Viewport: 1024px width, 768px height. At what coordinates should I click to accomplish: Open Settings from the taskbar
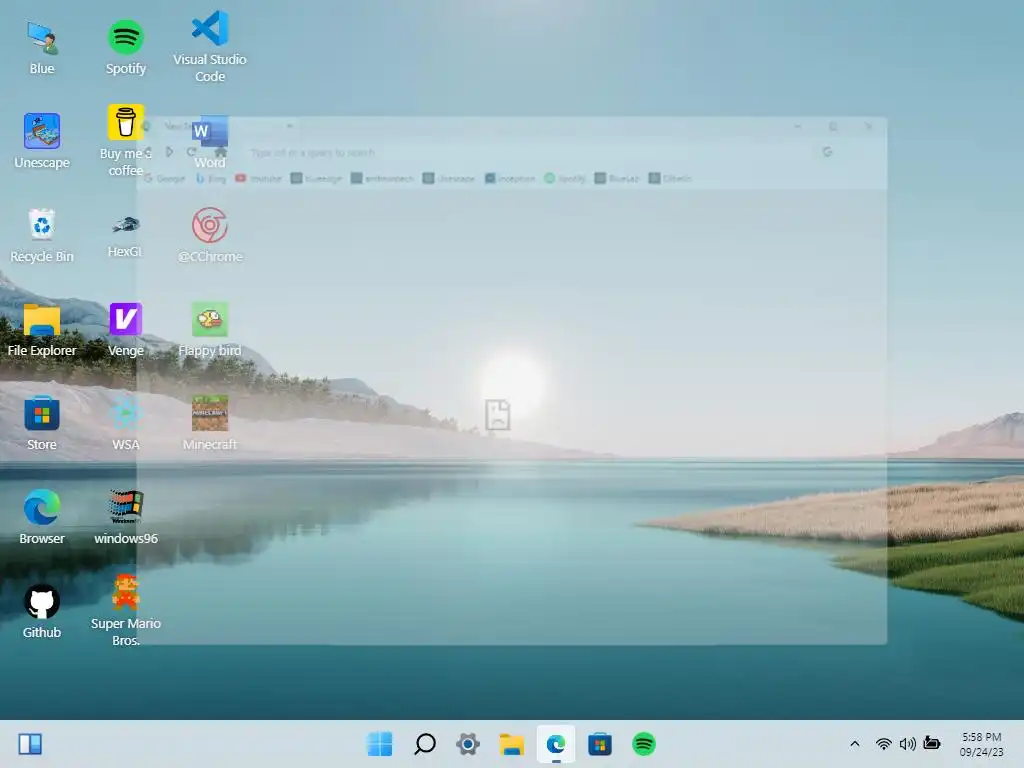point(468,744)
